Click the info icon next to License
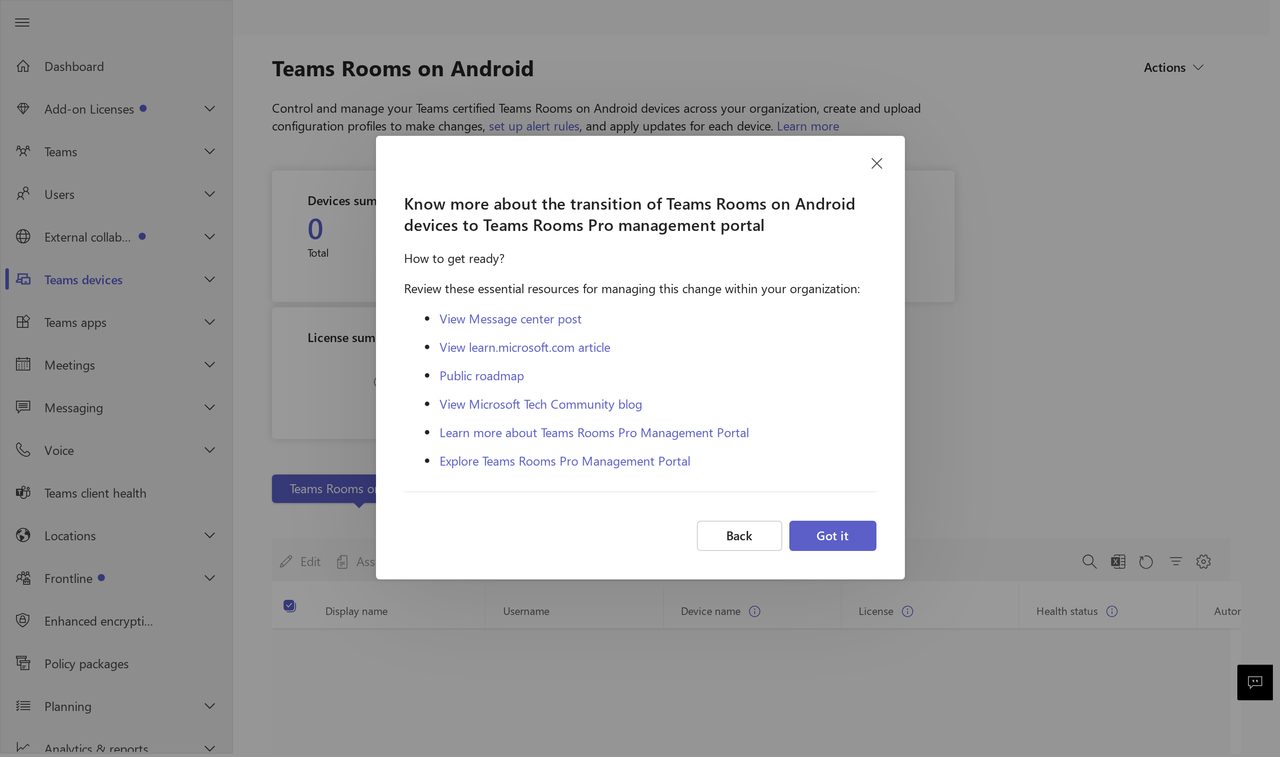The image size is (1280, 757). click(908, 611)
